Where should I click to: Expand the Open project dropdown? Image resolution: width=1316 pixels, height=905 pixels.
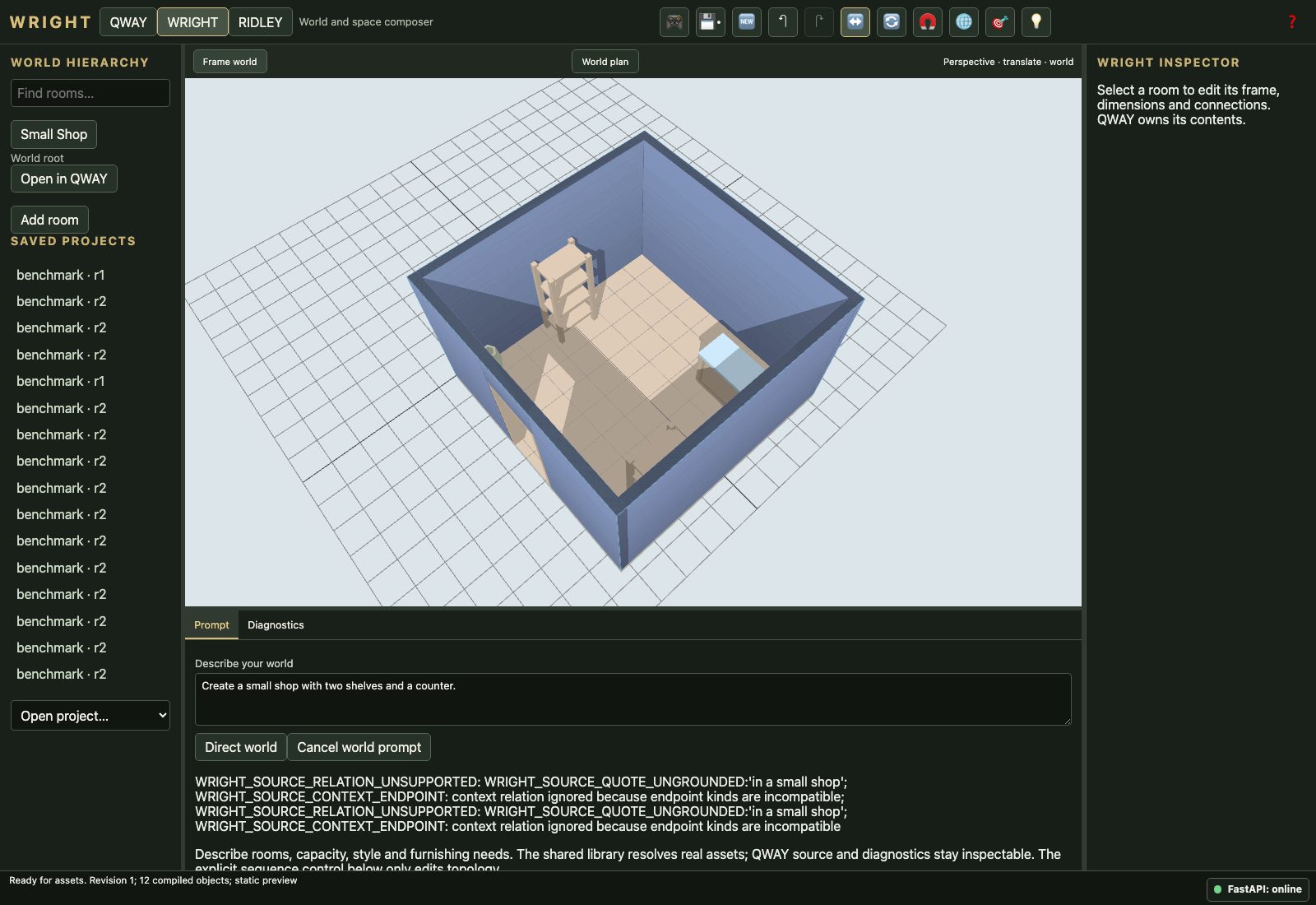[x=90, y=716]
